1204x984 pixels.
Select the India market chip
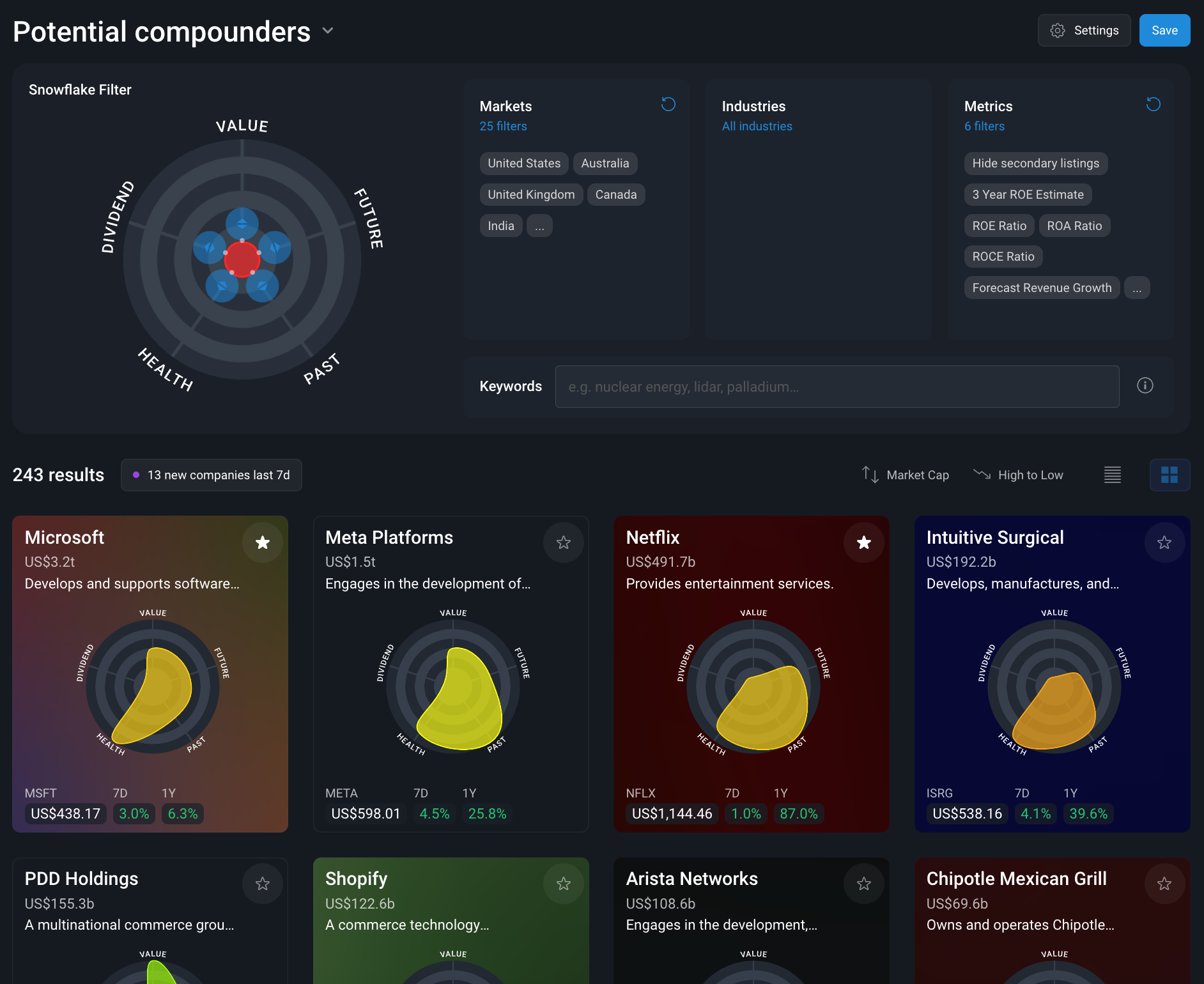501,226
